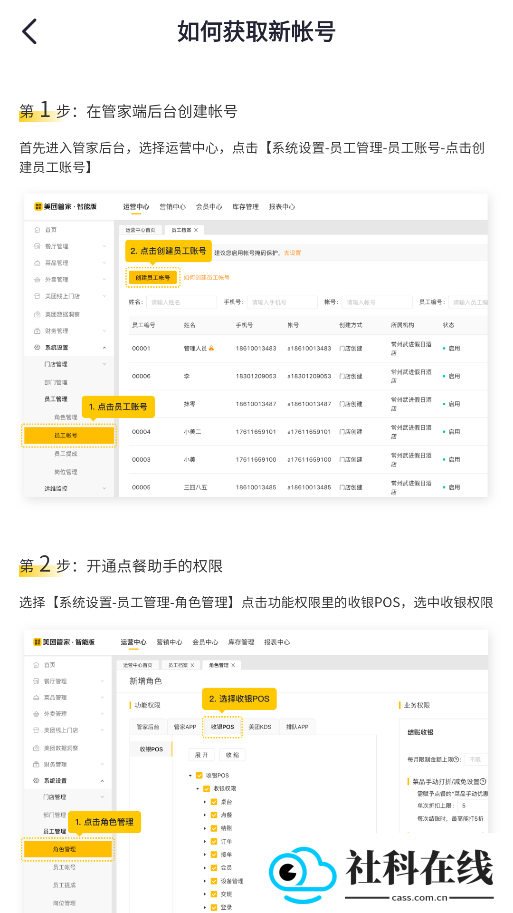Screen dimensions: 513x913
Task: Click the 美团管家 logo in step 1 screenshot
Action: pyautogui.click(x=38, y=207)
